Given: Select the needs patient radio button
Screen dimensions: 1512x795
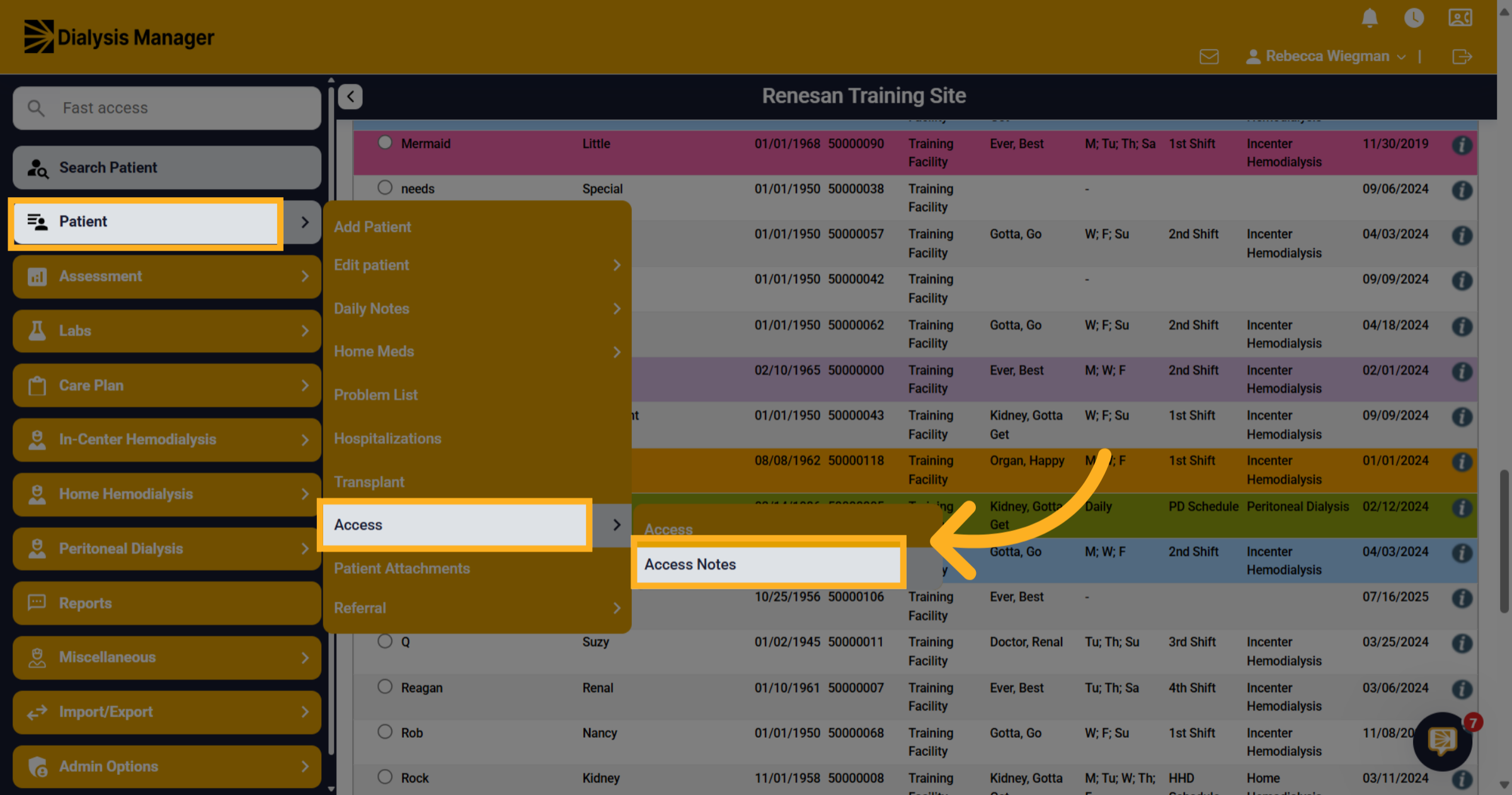Looking at the screenshot, I should pos(385,188).
